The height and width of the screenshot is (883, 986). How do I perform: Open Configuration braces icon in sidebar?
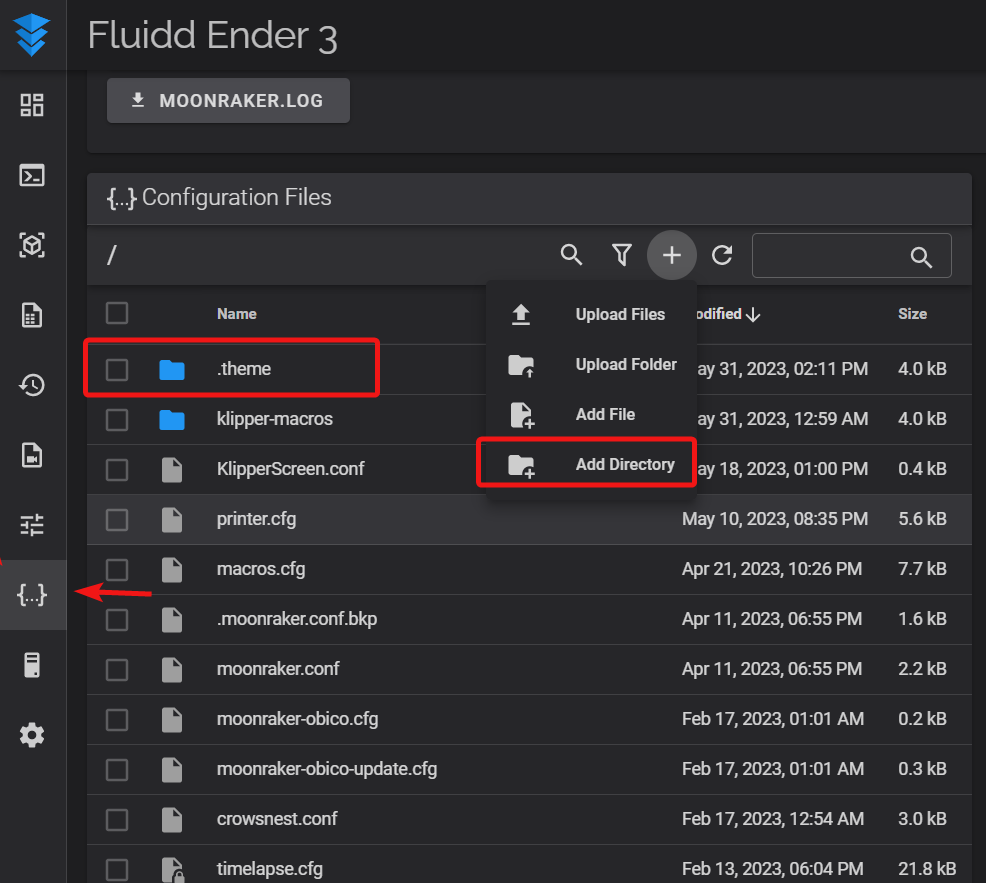click(32, 595)
